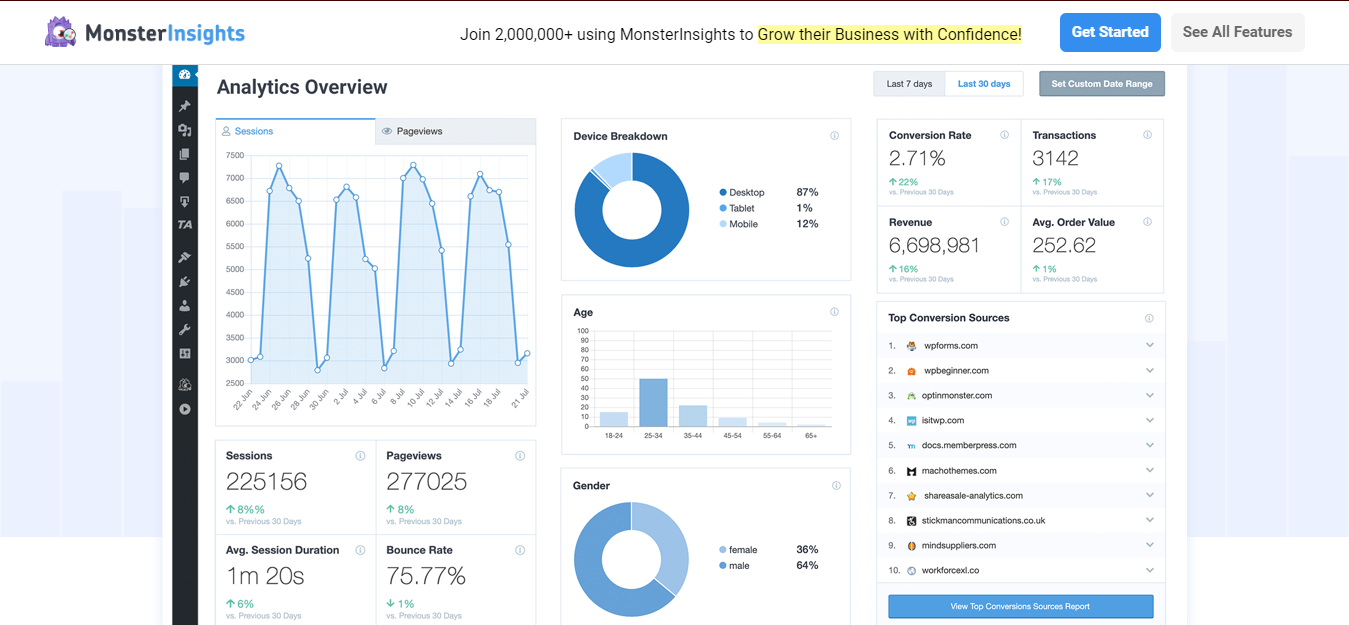Expand the mindsuppliers.com row chevron

[x=1150, y=545]
